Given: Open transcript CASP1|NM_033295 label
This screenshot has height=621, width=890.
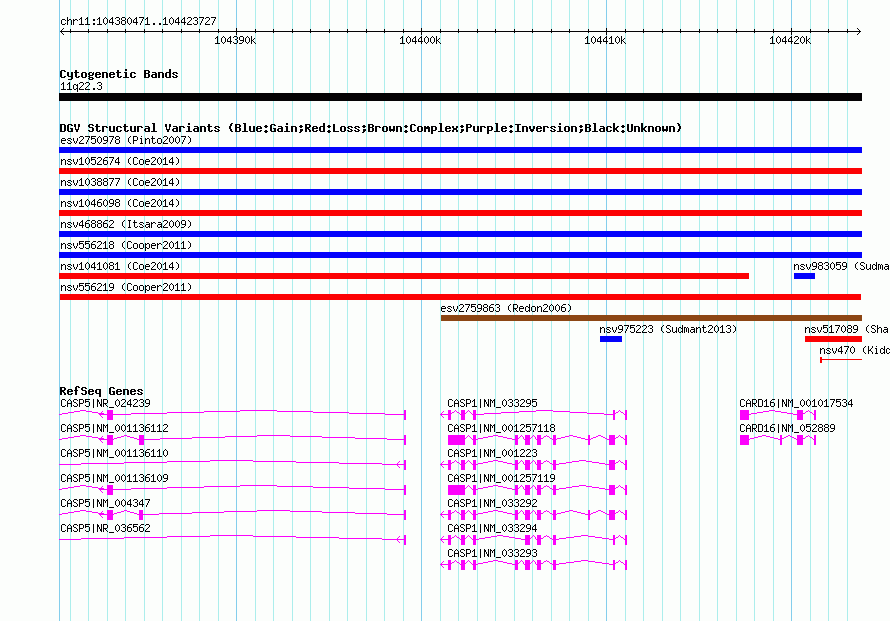Looking at the screenshot, I should click(x=492, y=404).
